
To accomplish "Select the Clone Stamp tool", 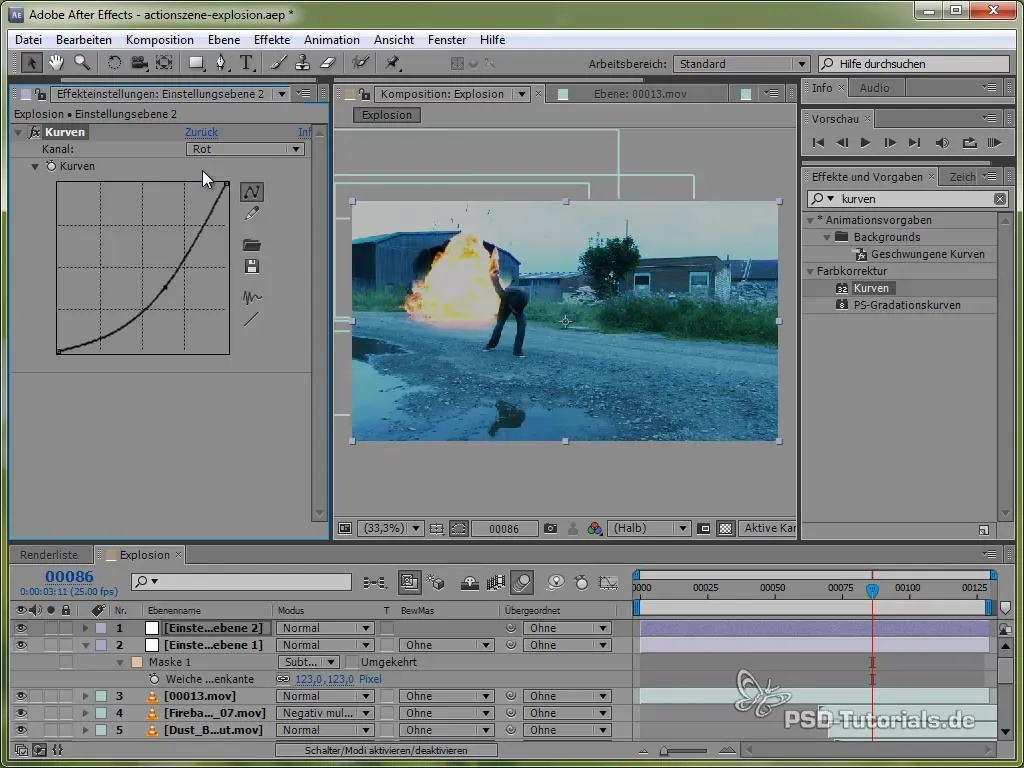I will pyautogui.click(x=302, y=63).
